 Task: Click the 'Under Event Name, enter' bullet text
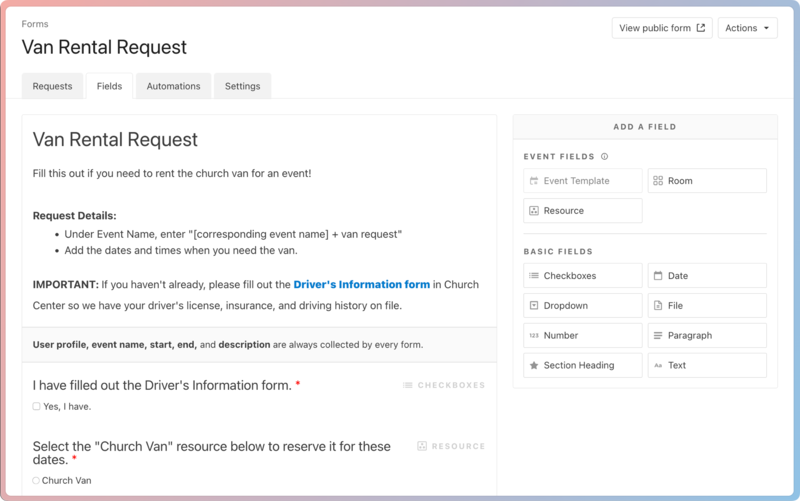(x=233, y=234)
